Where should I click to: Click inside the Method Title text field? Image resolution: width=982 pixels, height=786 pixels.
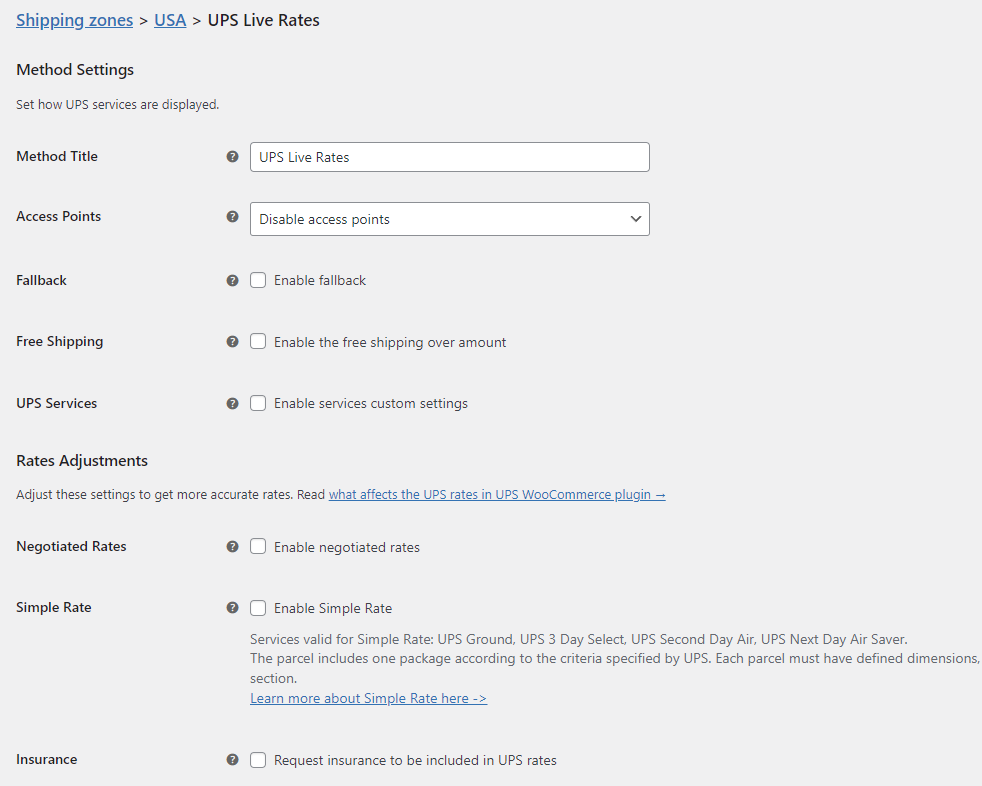click(x=449, y=156)
